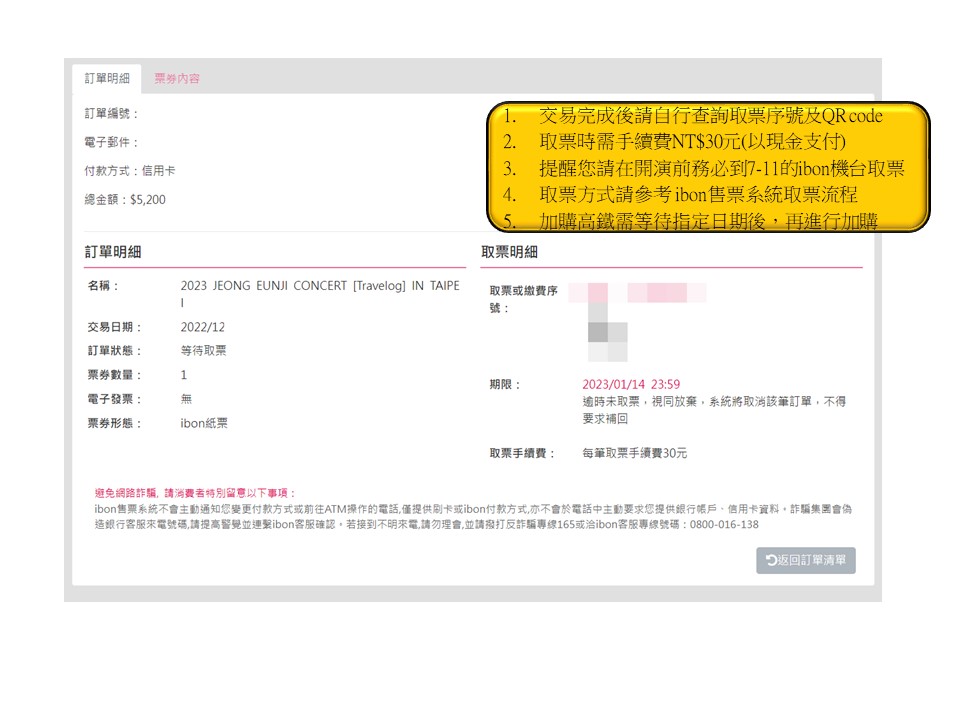The width and height of the screenshot is (960, 720).
Task: Click the return arrow icon in 返回訂單清單
Action: pyautogui.click(x=771, y=561)
